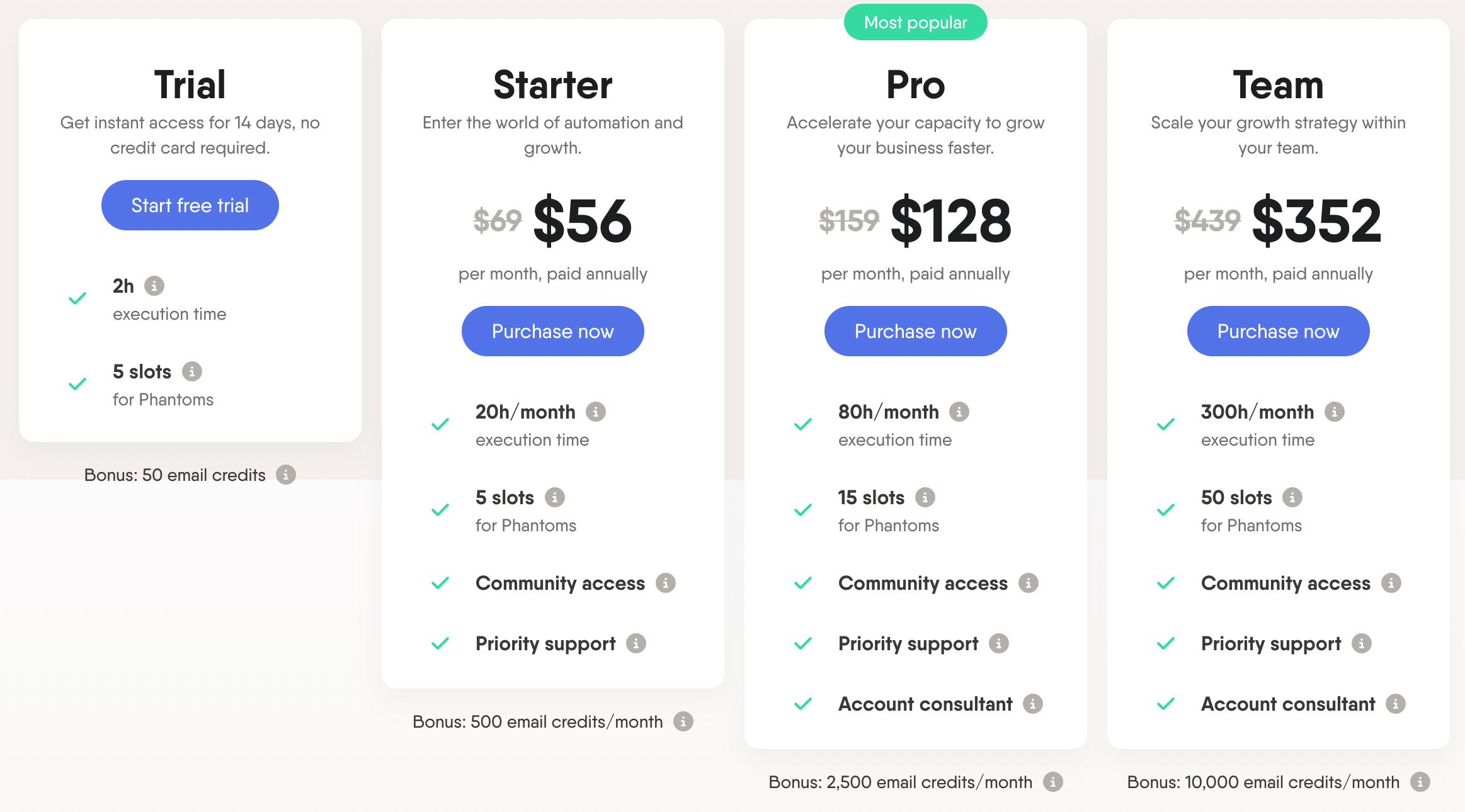Click Pro Priority support info icon

coord(999,643)
